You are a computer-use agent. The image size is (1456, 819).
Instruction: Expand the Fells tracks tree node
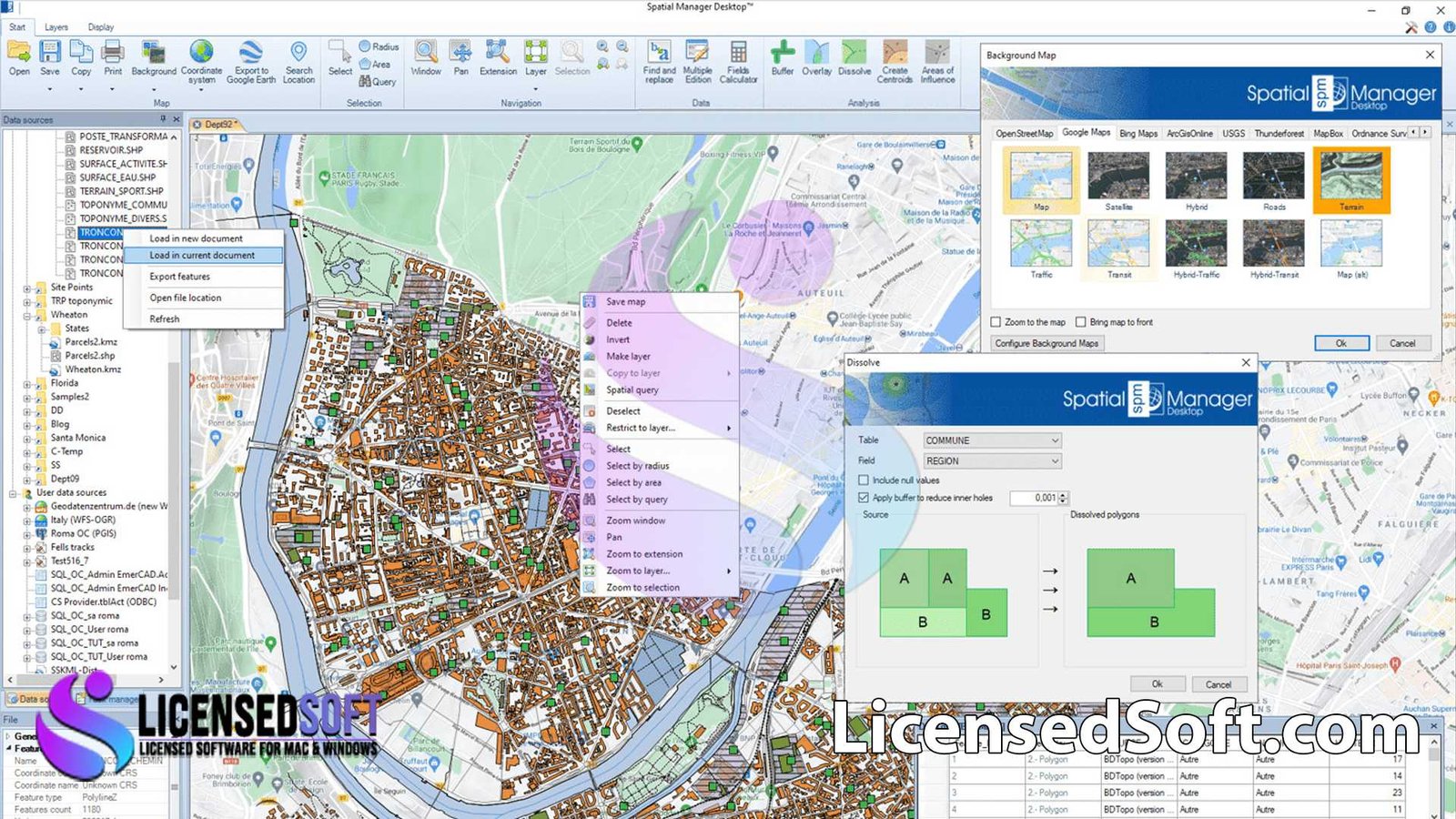point(27,548)
